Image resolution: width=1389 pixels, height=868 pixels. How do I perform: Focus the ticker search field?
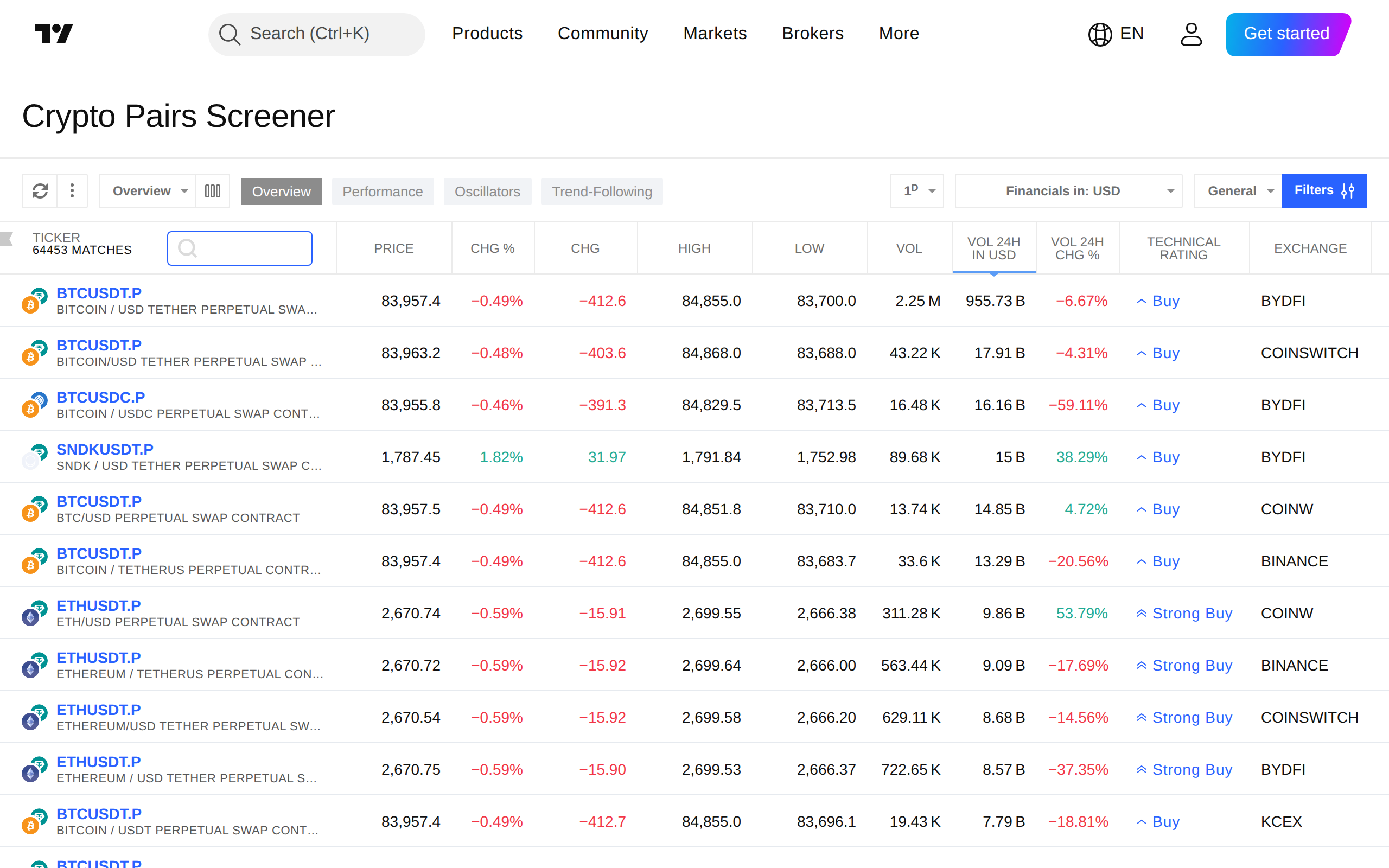tap(240, 248)
